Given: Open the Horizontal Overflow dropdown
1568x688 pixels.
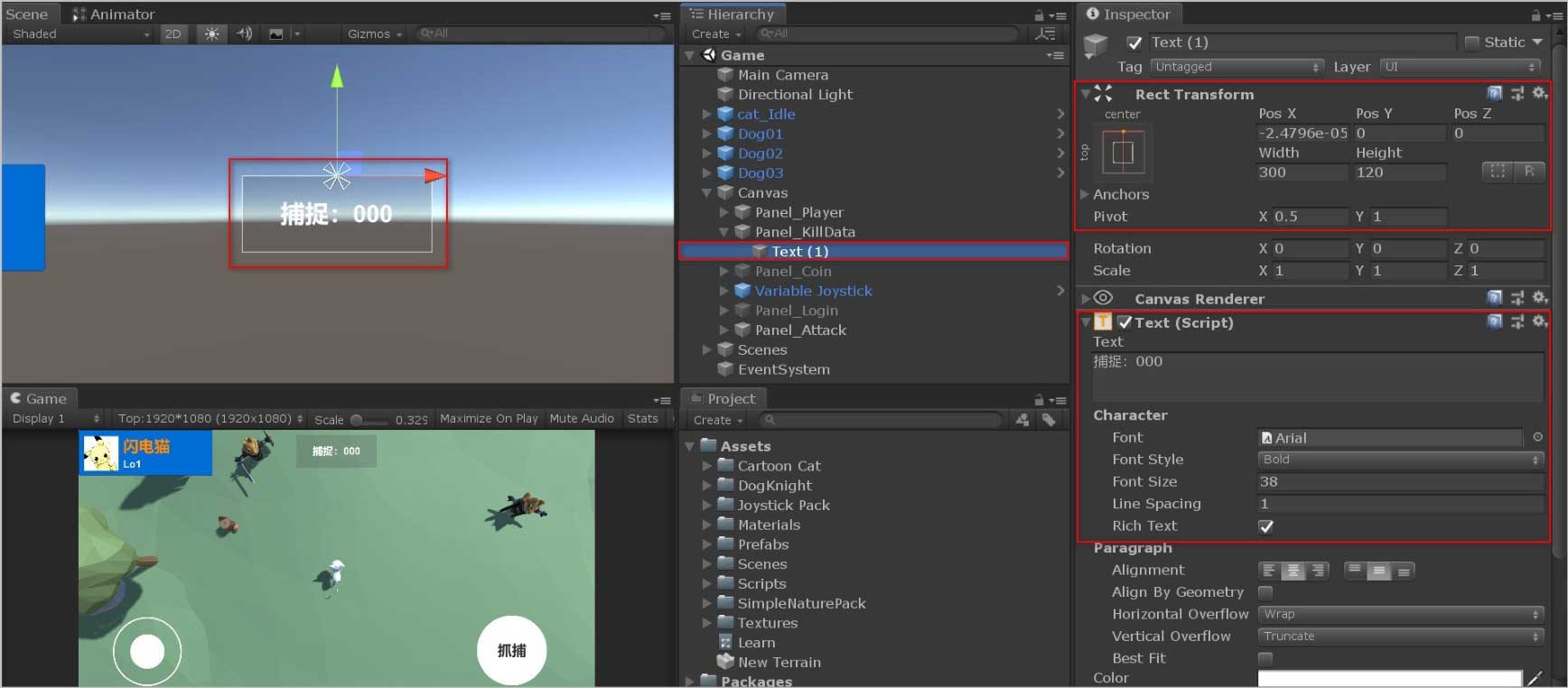Looking at the screenshot, I should pyautogui.click(x=1400, y=614).
